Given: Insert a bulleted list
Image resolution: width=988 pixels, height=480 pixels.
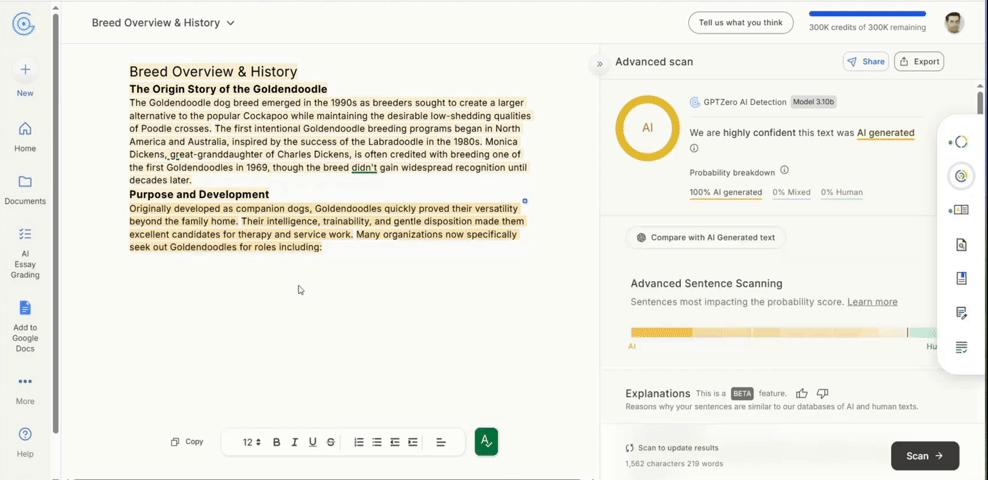Looking at the screenshot, I should 377,442.
